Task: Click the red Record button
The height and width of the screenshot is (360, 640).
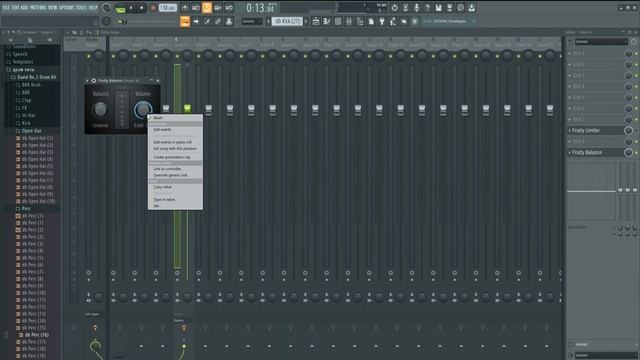Action: (x=153, y=8)
